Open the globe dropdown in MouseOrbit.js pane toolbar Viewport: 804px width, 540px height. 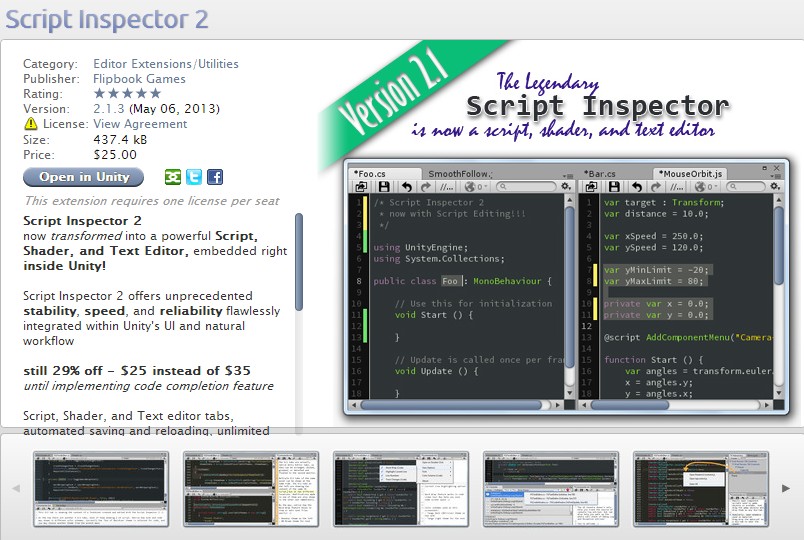click(x=706, y=187)
